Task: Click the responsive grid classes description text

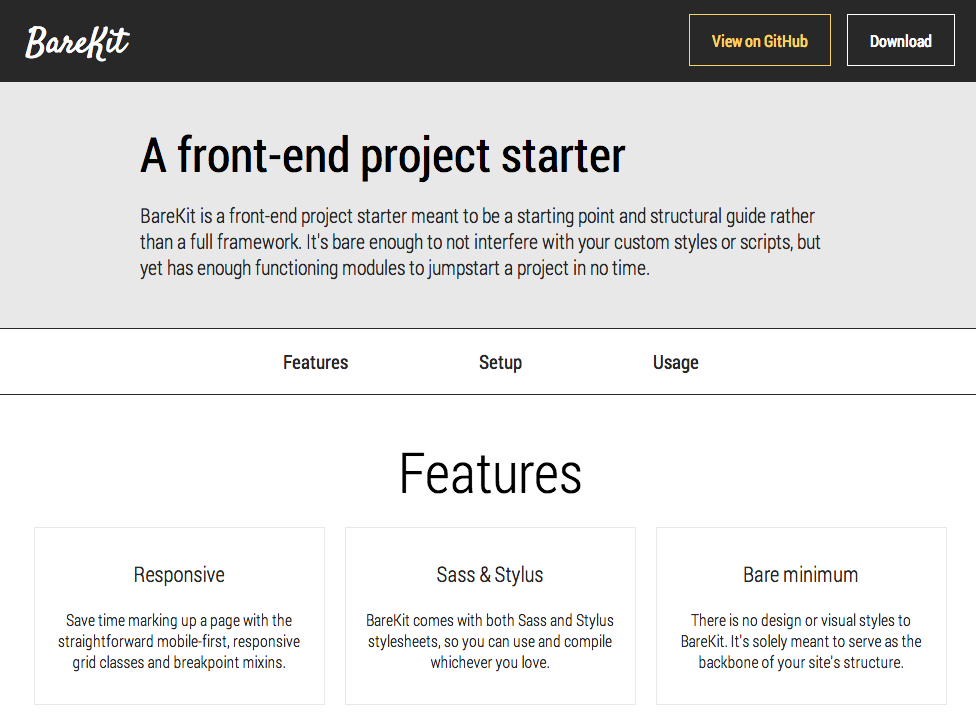Action: [179, 641]
